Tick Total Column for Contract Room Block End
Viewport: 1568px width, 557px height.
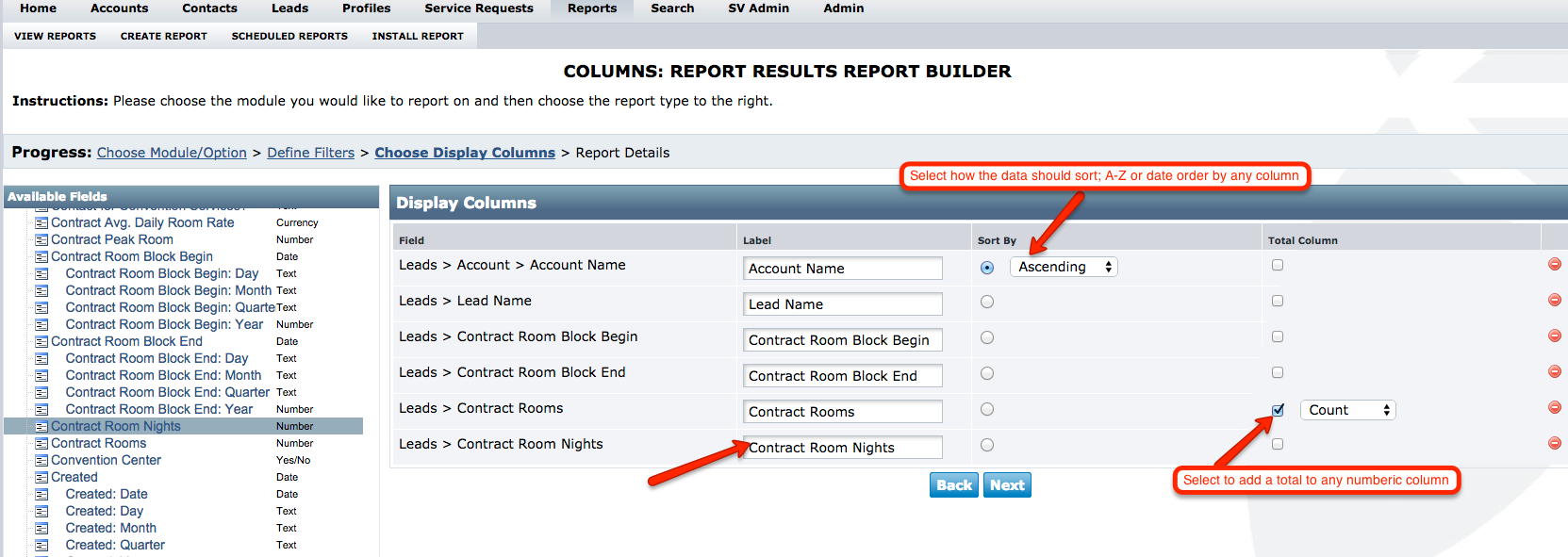tap(1278, 372)
